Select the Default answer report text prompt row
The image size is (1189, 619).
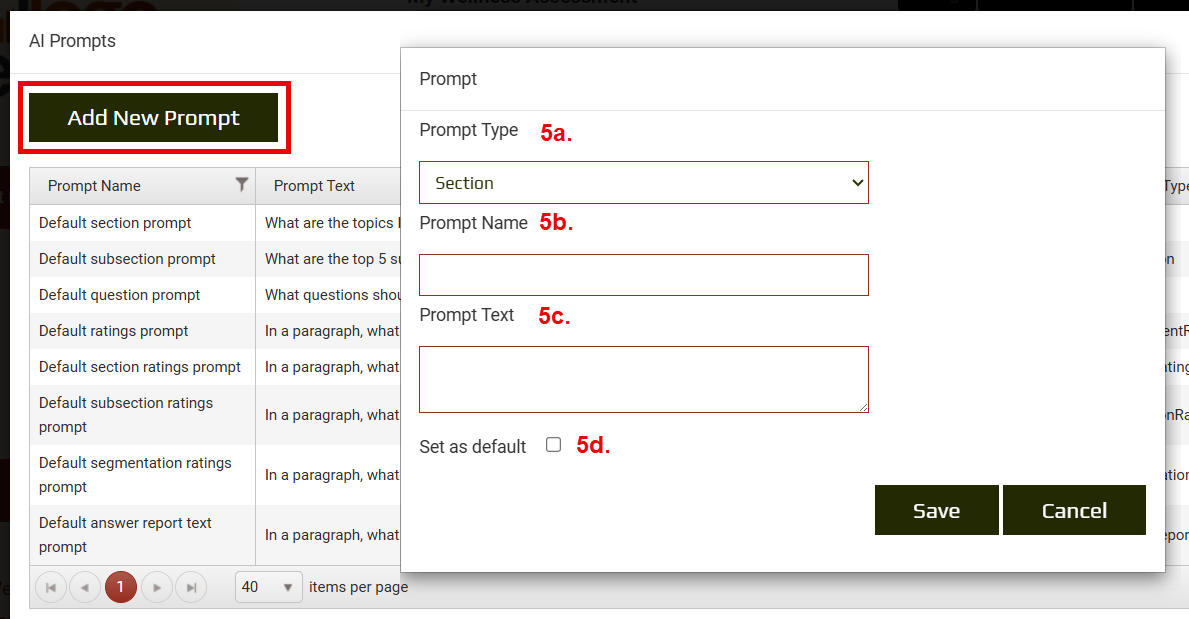125,535
